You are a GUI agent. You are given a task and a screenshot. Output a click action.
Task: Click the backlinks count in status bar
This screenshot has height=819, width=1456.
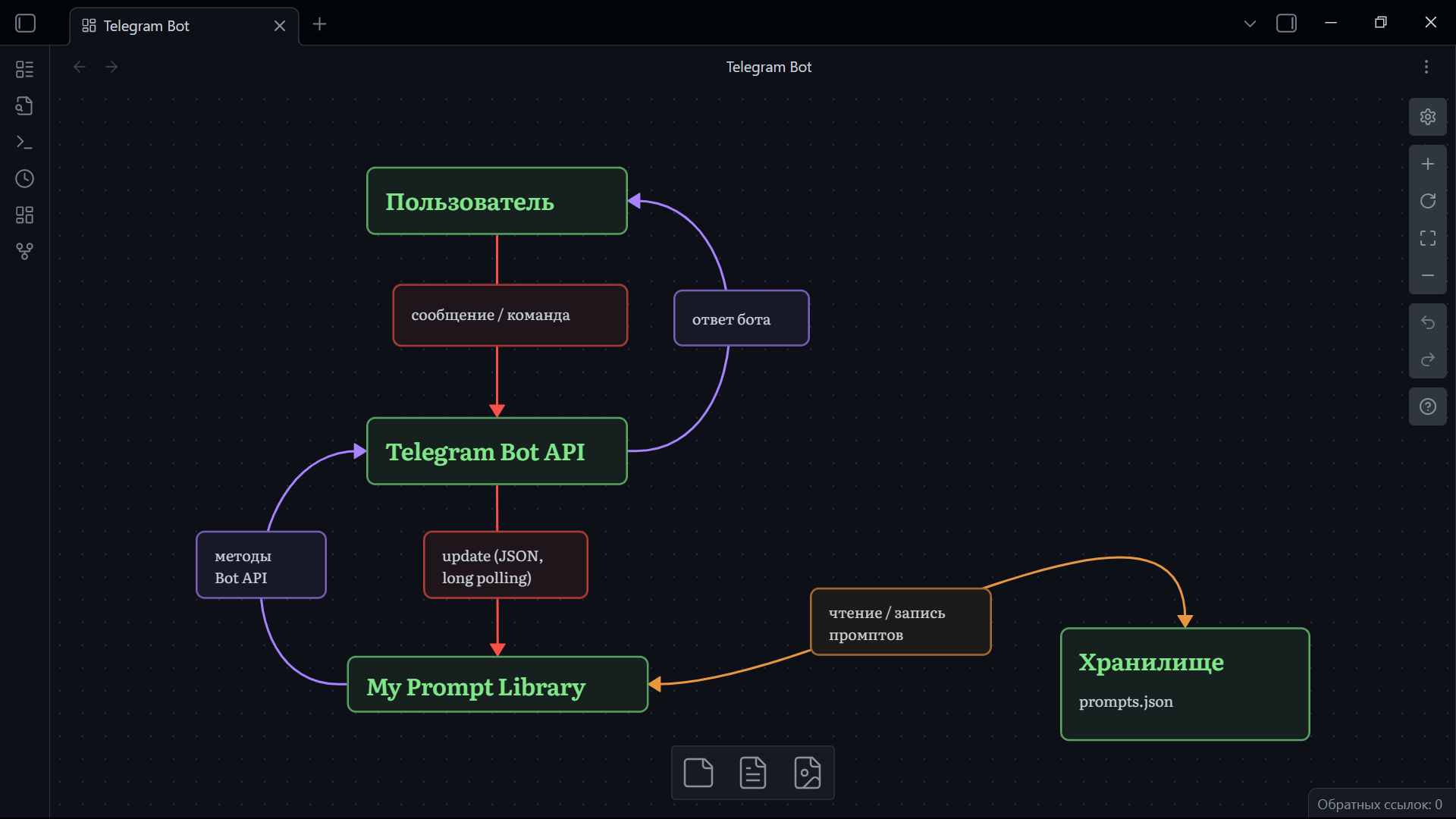point(1379,804)
